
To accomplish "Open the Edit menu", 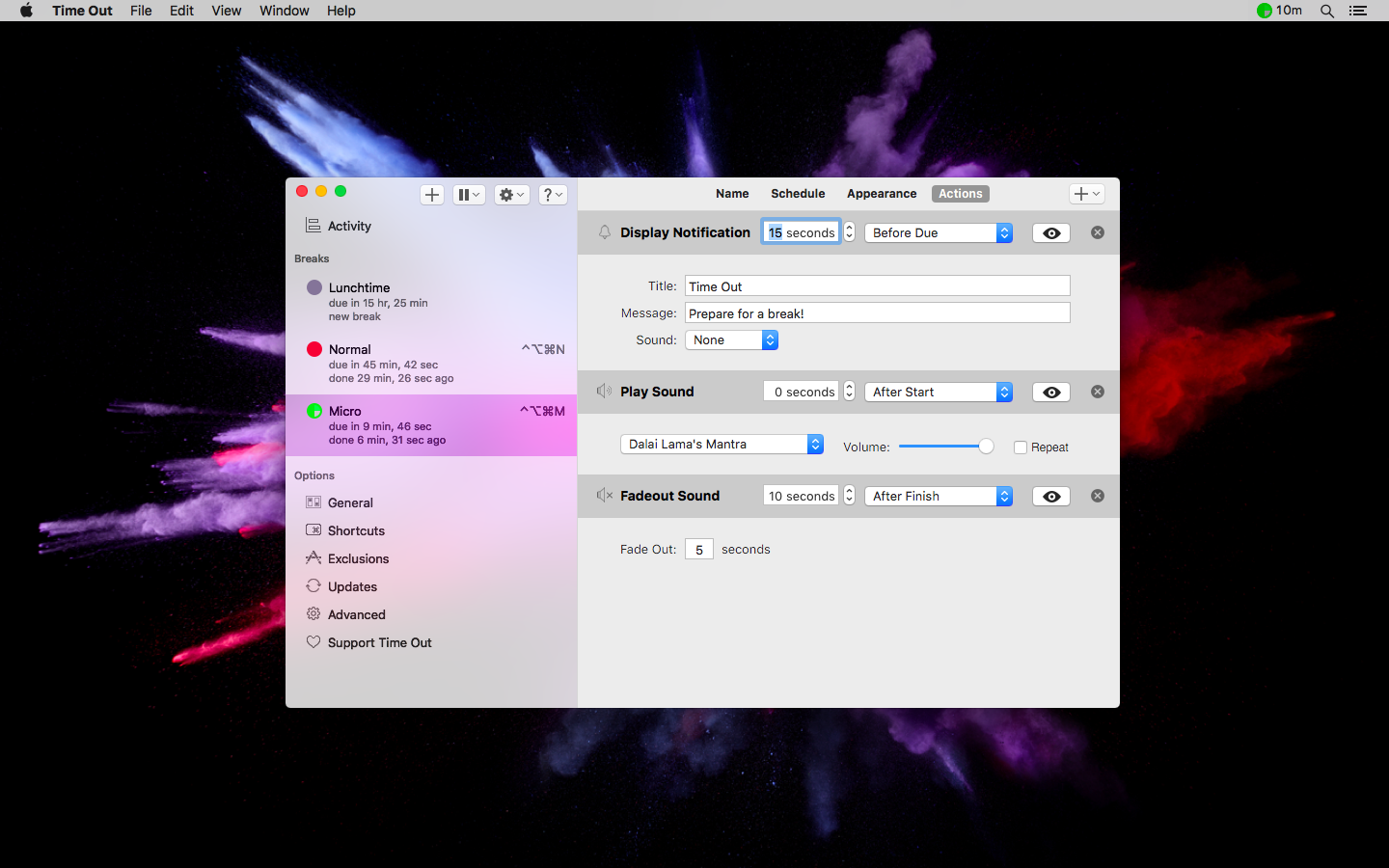I will pyautogui.click(x=181, y=11).
